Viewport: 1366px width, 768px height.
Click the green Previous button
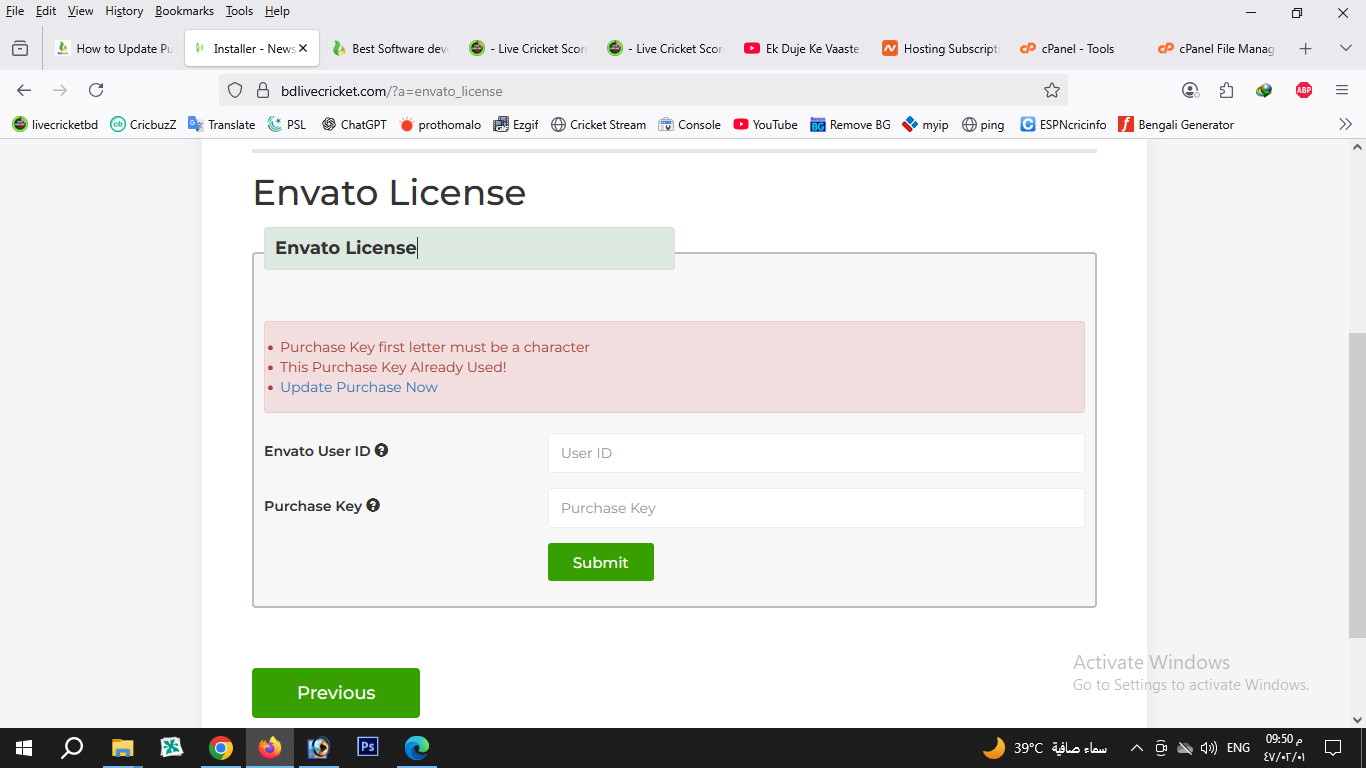[336, 693]
